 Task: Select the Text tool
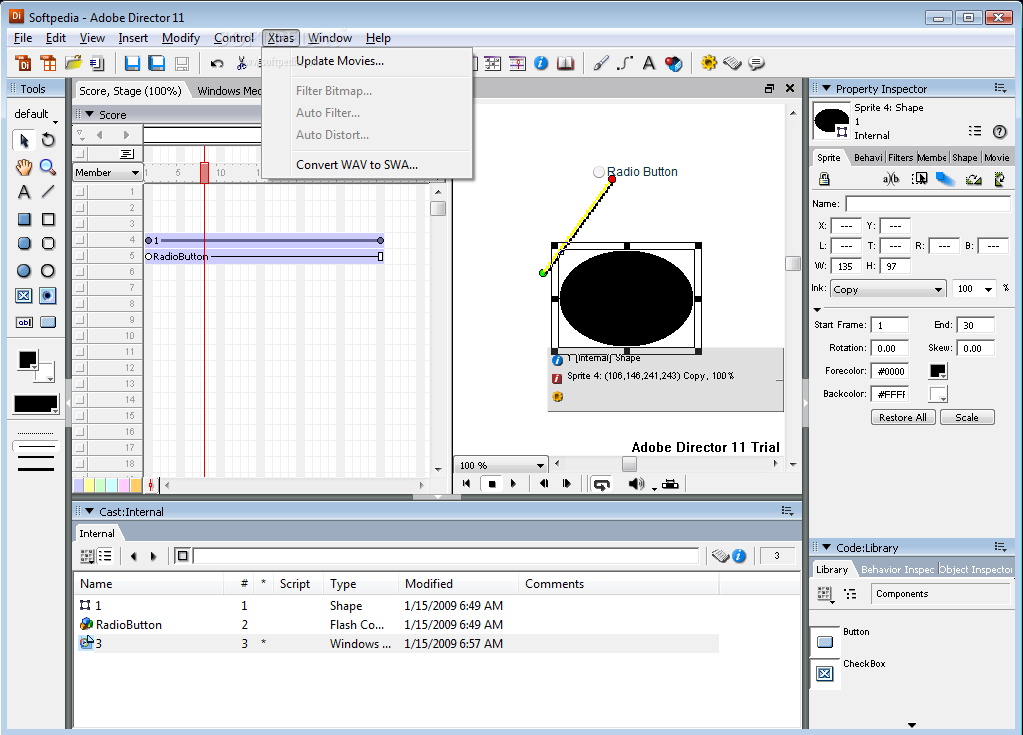(24, 192)
